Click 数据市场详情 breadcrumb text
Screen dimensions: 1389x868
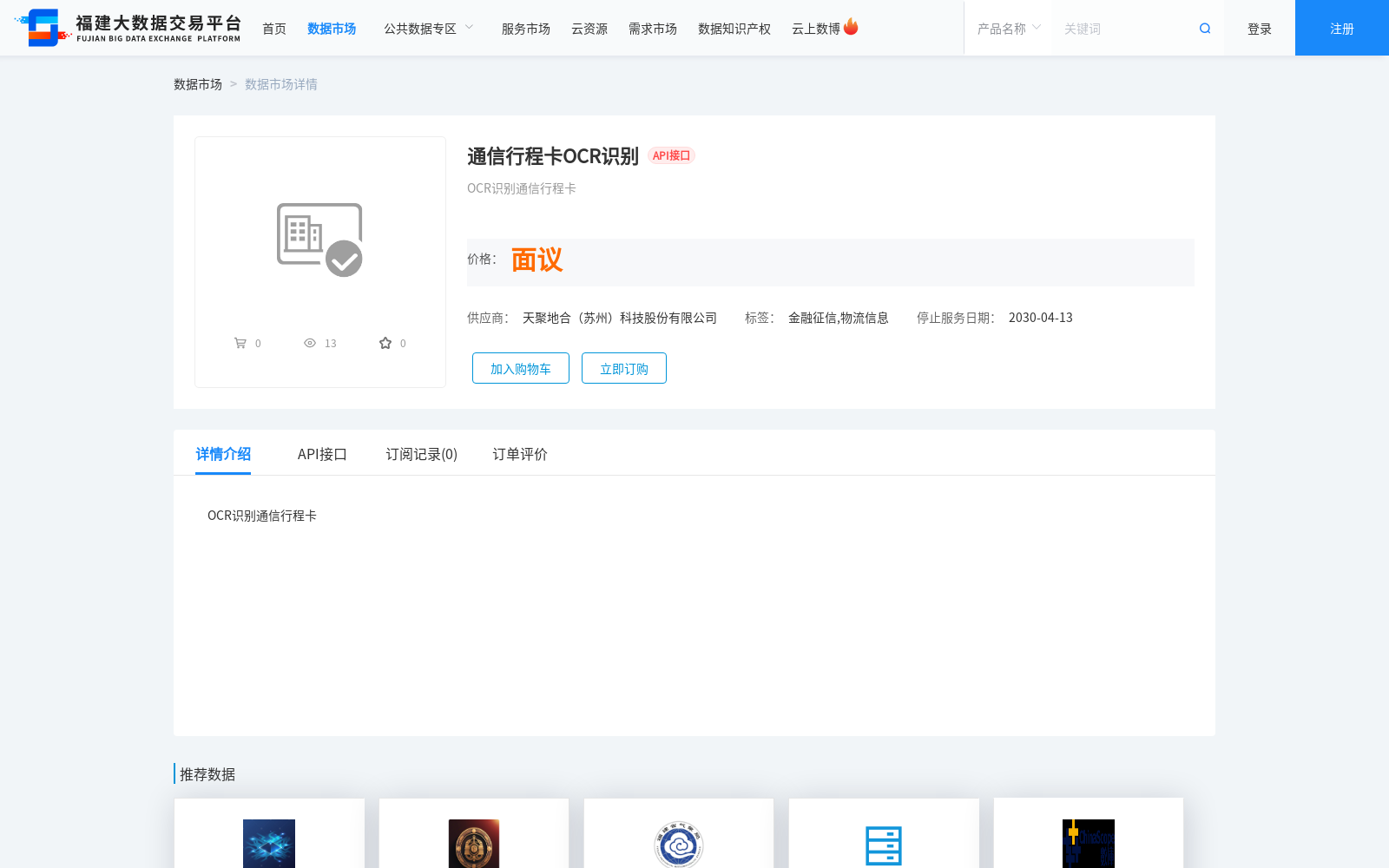281,84
